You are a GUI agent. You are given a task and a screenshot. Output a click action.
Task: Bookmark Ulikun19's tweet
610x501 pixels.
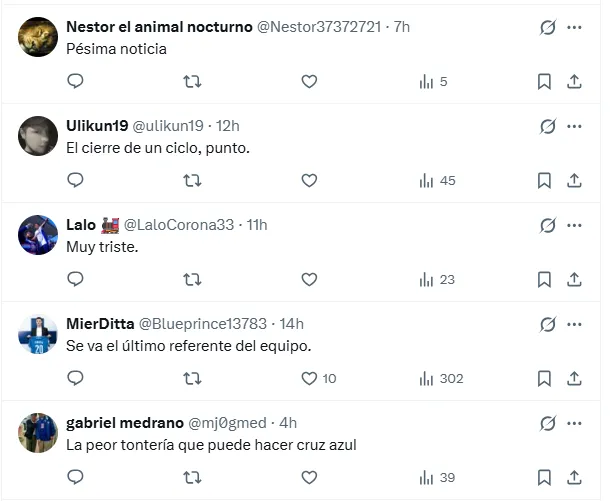point(544,181)
